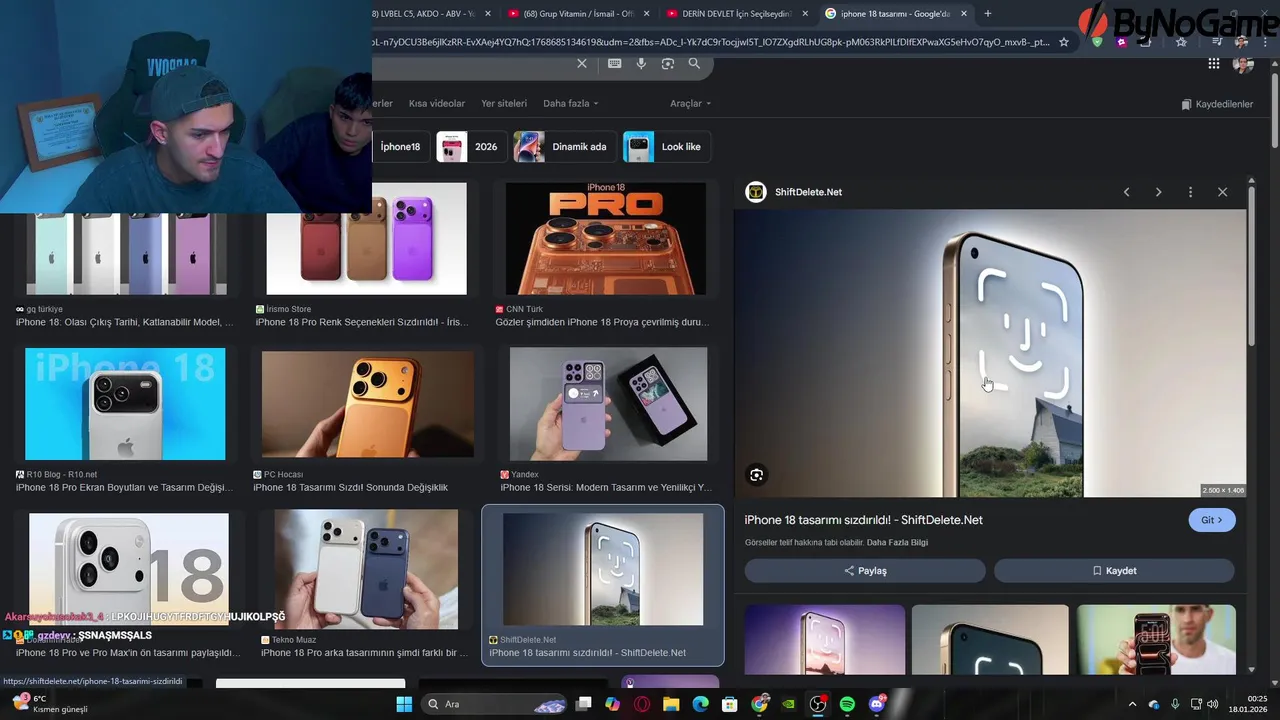Image resolution: width=1280 pixels, height=720 pixels.
Task: Select the Look like filter chip
Action: (x=666, y=147)
